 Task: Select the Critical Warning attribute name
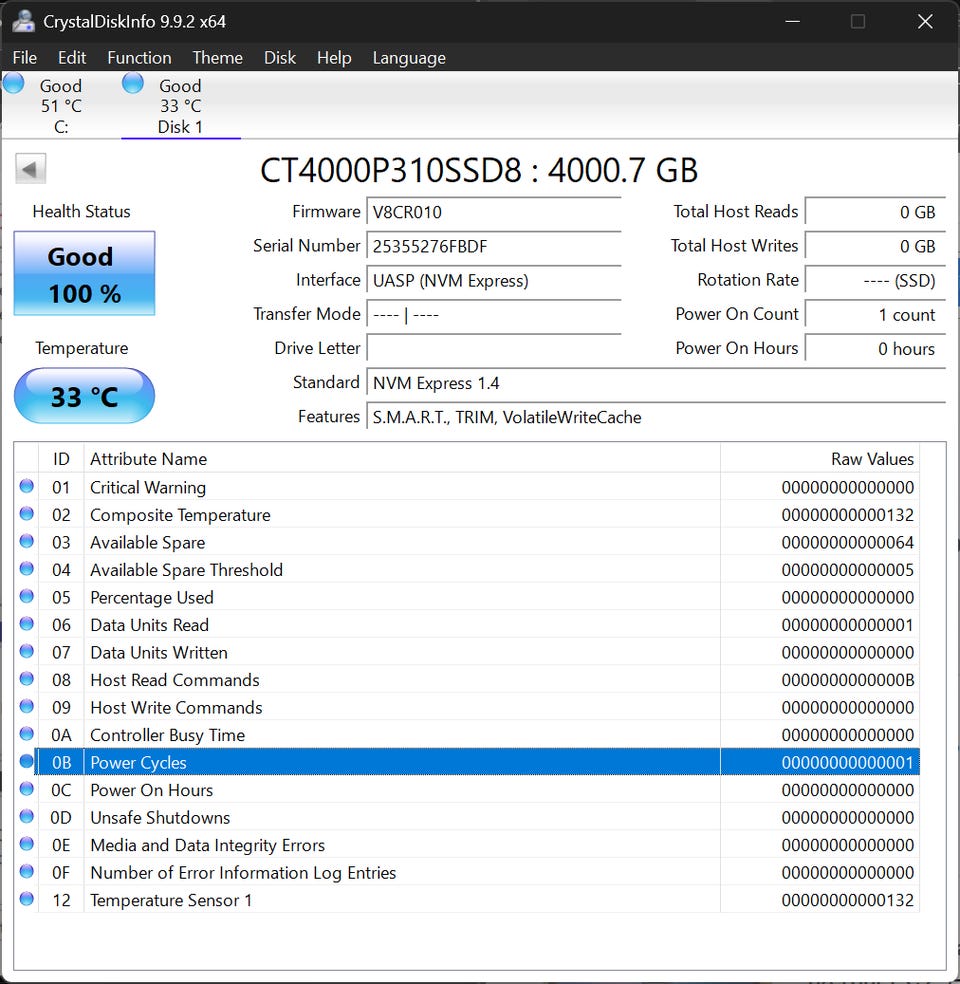click(x=148, y=488)
